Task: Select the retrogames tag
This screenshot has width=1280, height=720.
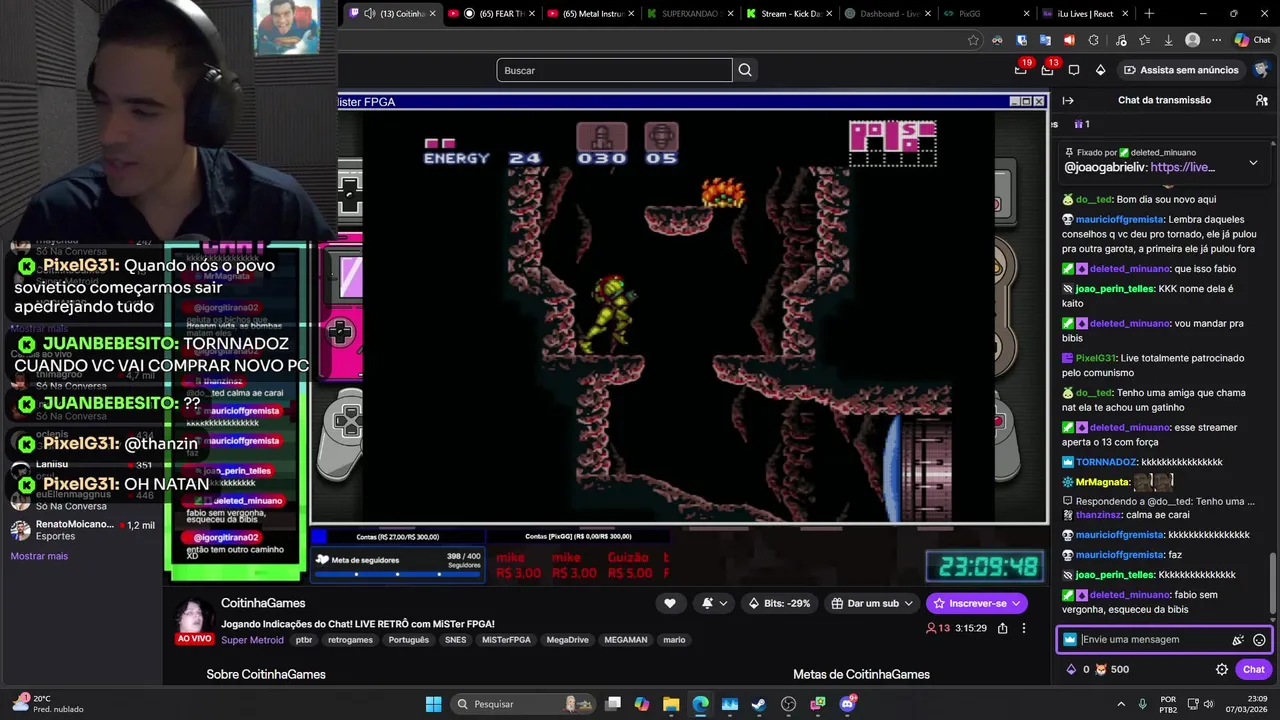Action: click(x=350, y=640)
